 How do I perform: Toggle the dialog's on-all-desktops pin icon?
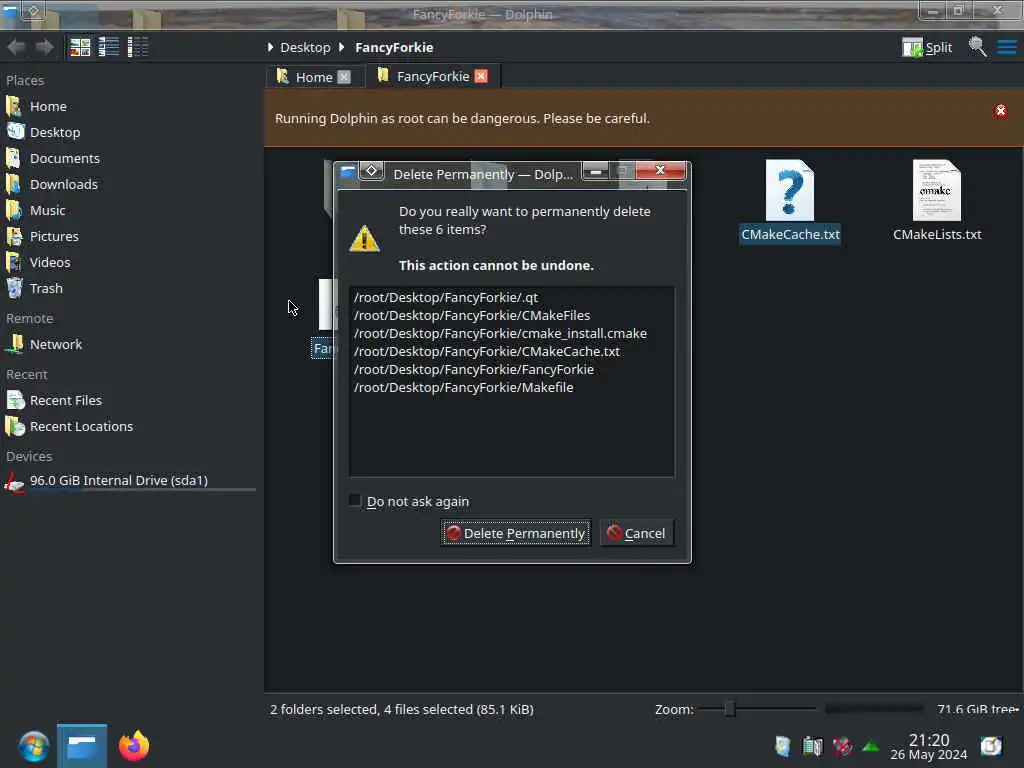[x=371, y=171]
